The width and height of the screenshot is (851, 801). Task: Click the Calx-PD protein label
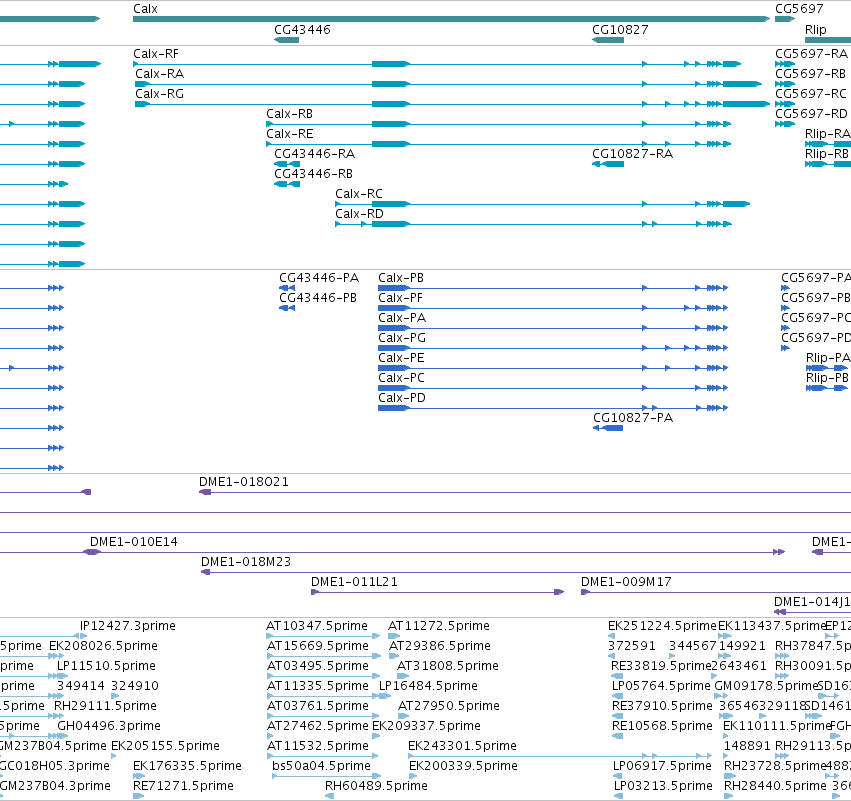[402, 398]
